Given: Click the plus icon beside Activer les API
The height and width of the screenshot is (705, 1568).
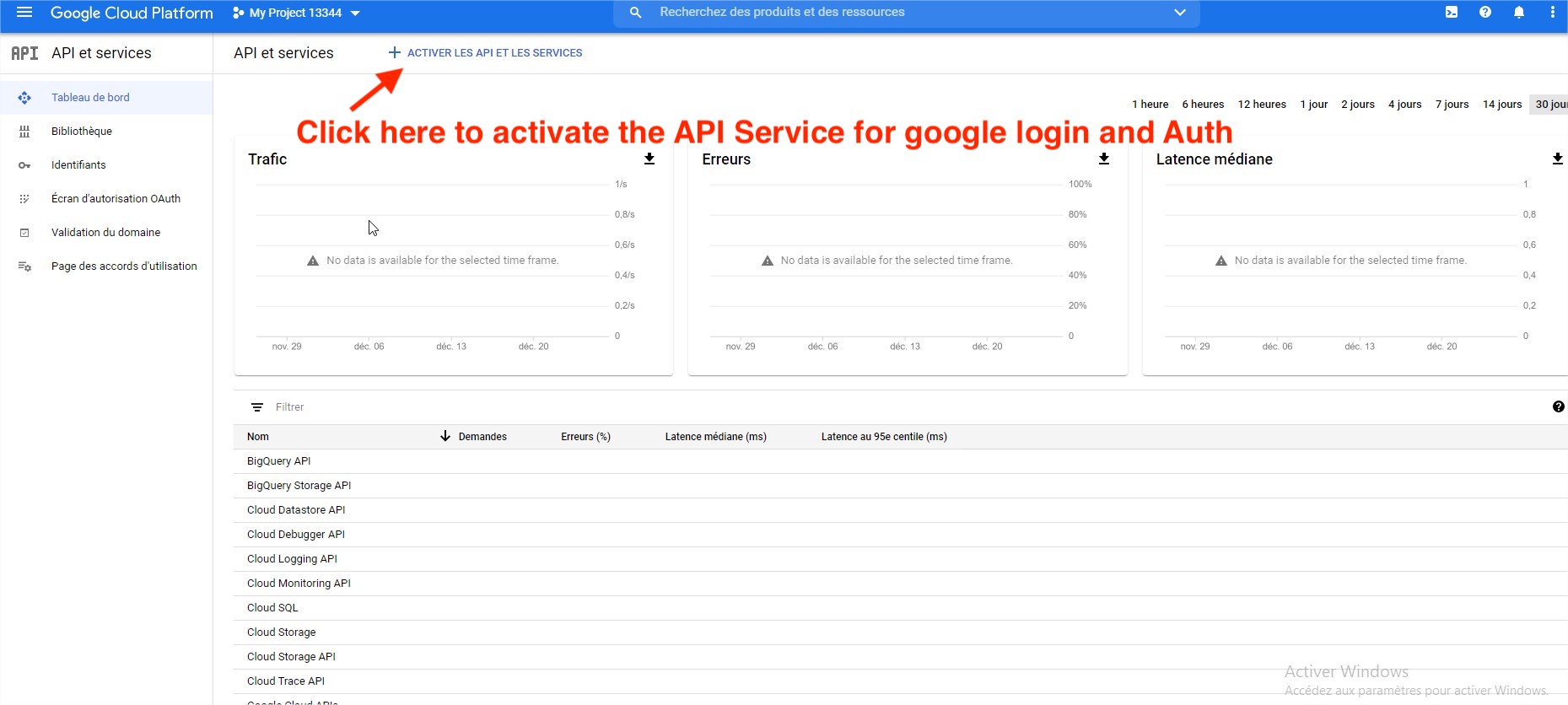Looking at the screenshot, I should tap(394, 53).
